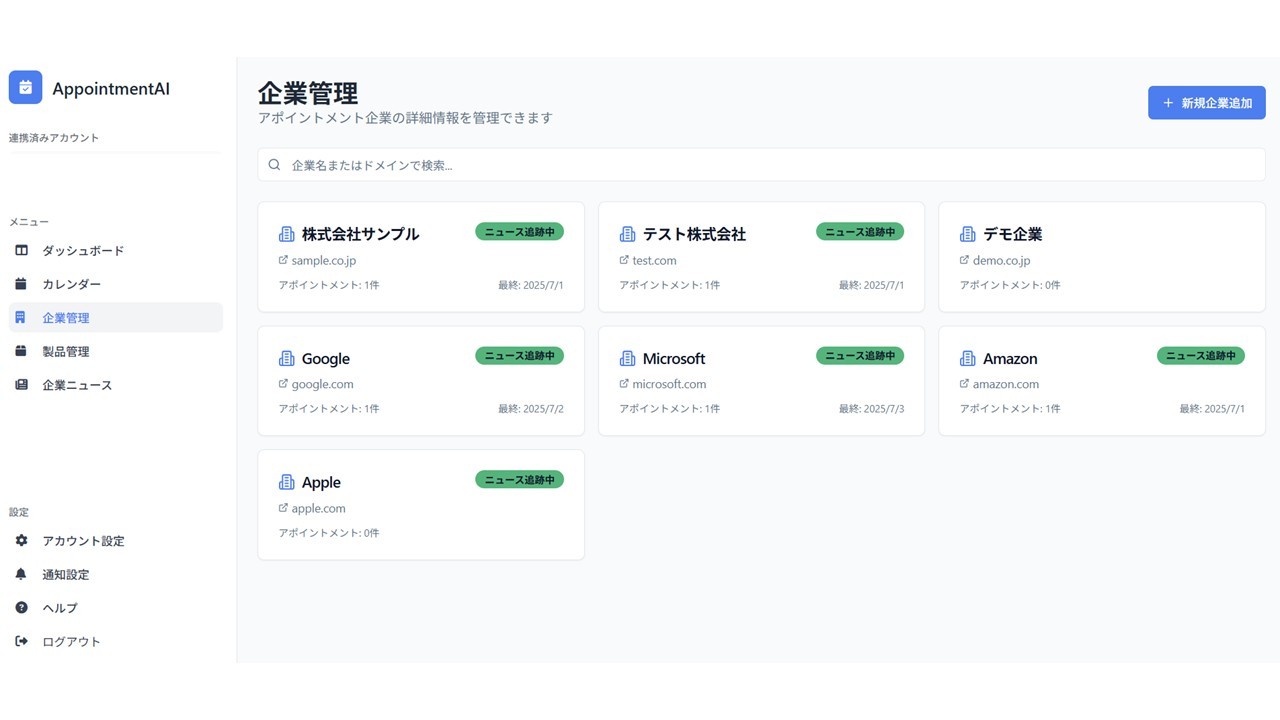
Task: Click external link icon next to microsoft.com
Action: [x=624, y=384]
